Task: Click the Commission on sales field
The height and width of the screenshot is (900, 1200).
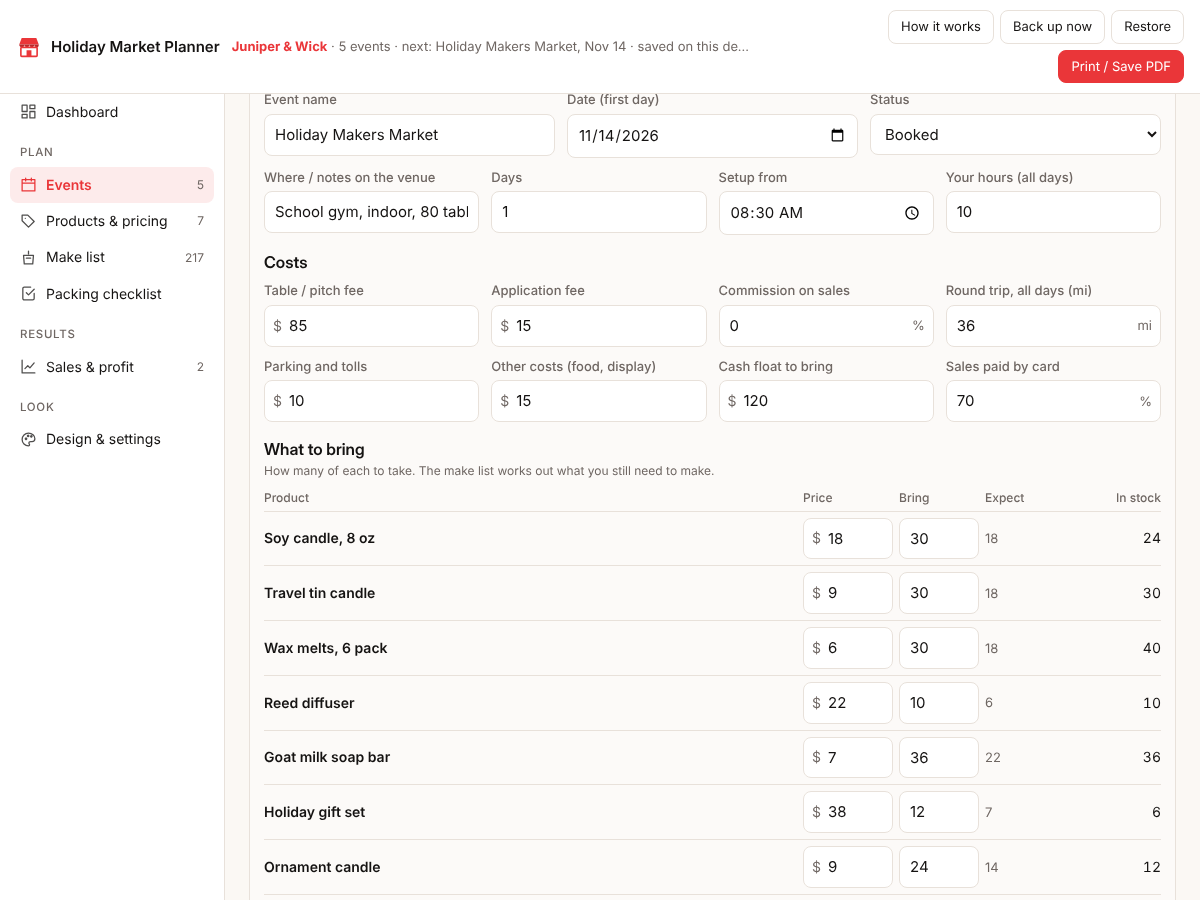Action: point(826,326)
